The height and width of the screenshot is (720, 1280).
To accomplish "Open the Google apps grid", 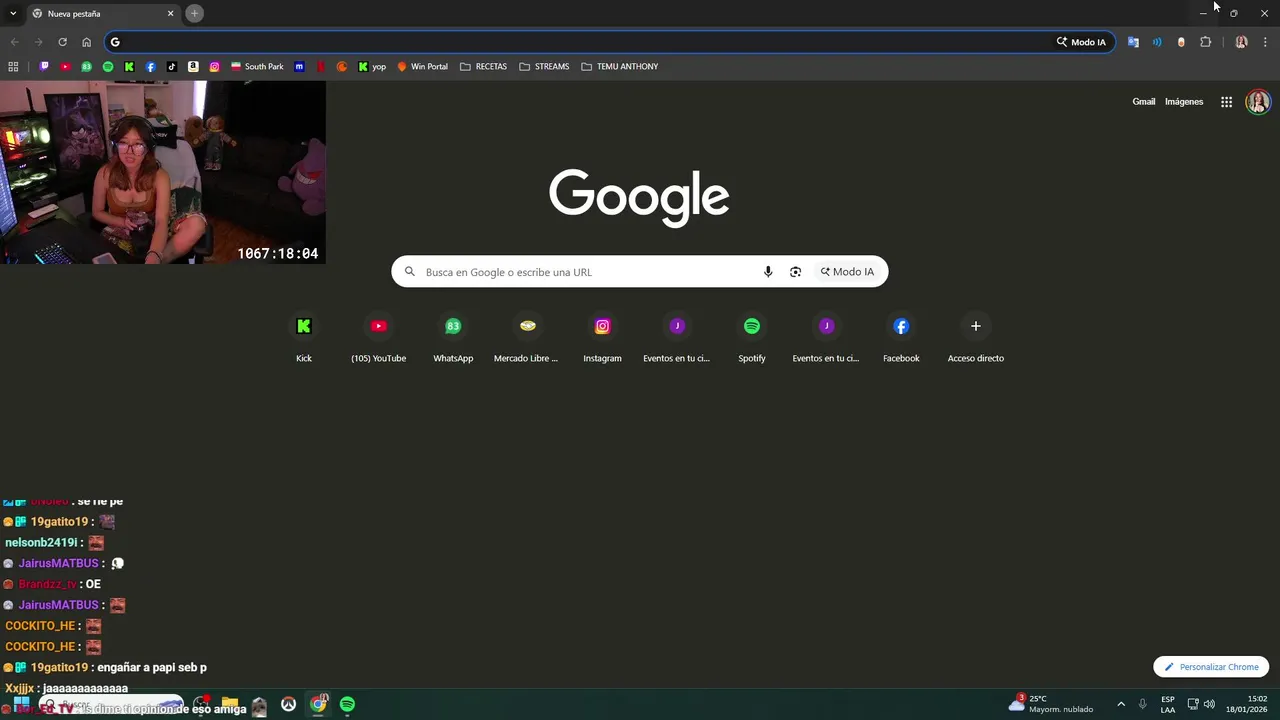I will click(1226, 102).
